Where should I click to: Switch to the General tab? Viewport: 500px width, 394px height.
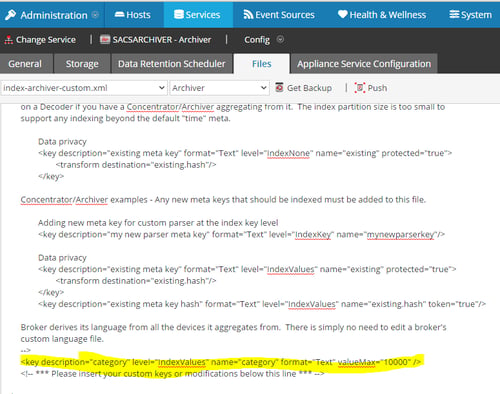[x=25, y=64]
